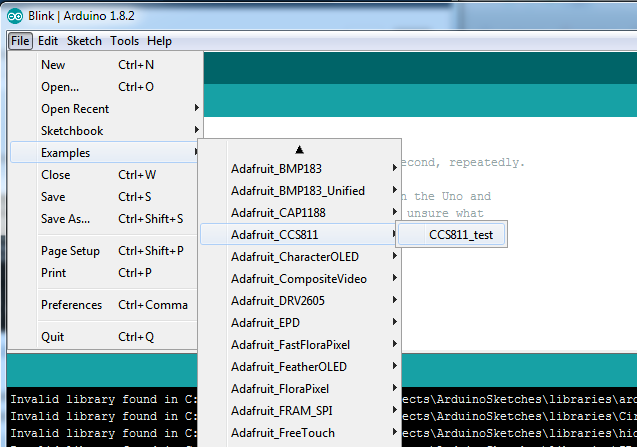
Task: Open the Help menu
Action: pos(159,41)
